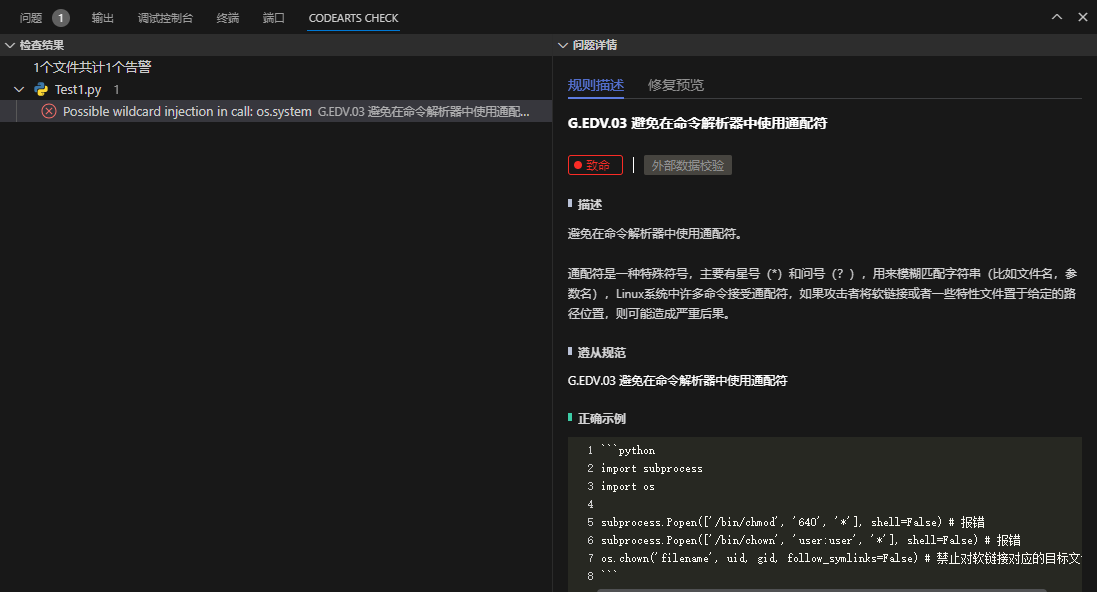The image size is (1097, 592).
Task: Click the 遵从规范 section heading
Action: [x=601, y=353]
